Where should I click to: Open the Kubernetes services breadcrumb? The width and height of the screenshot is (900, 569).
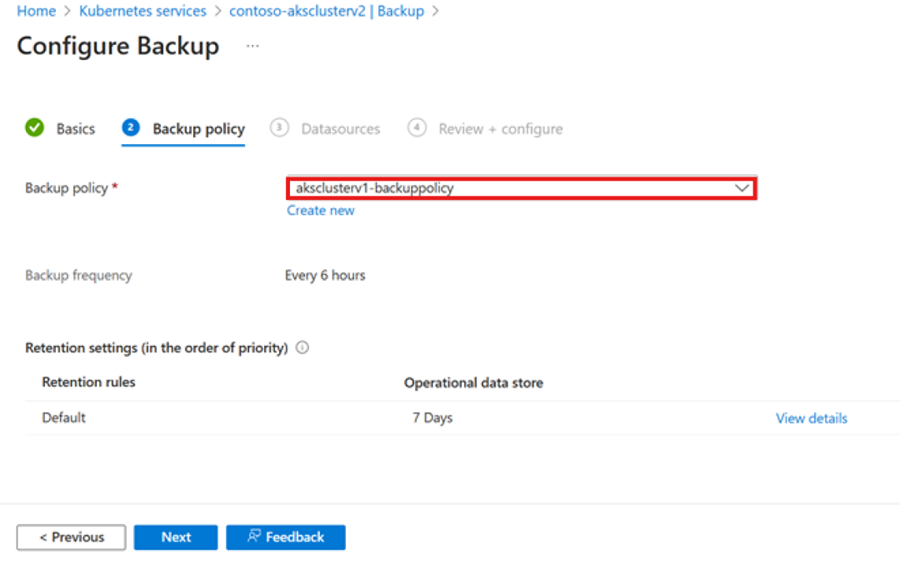[x=142, y=11]
